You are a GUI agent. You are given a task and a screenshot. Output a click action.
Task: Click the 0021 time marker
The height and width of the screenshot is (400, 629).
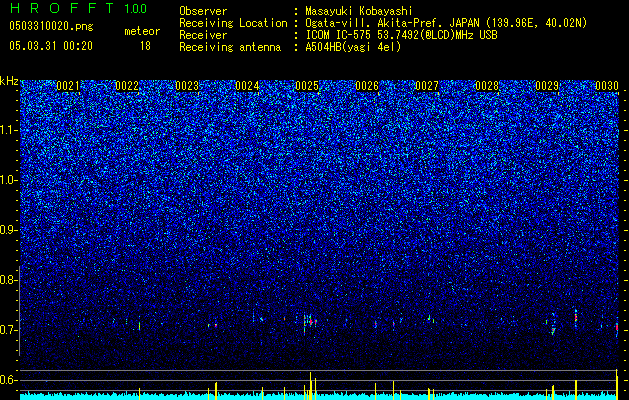68,86
